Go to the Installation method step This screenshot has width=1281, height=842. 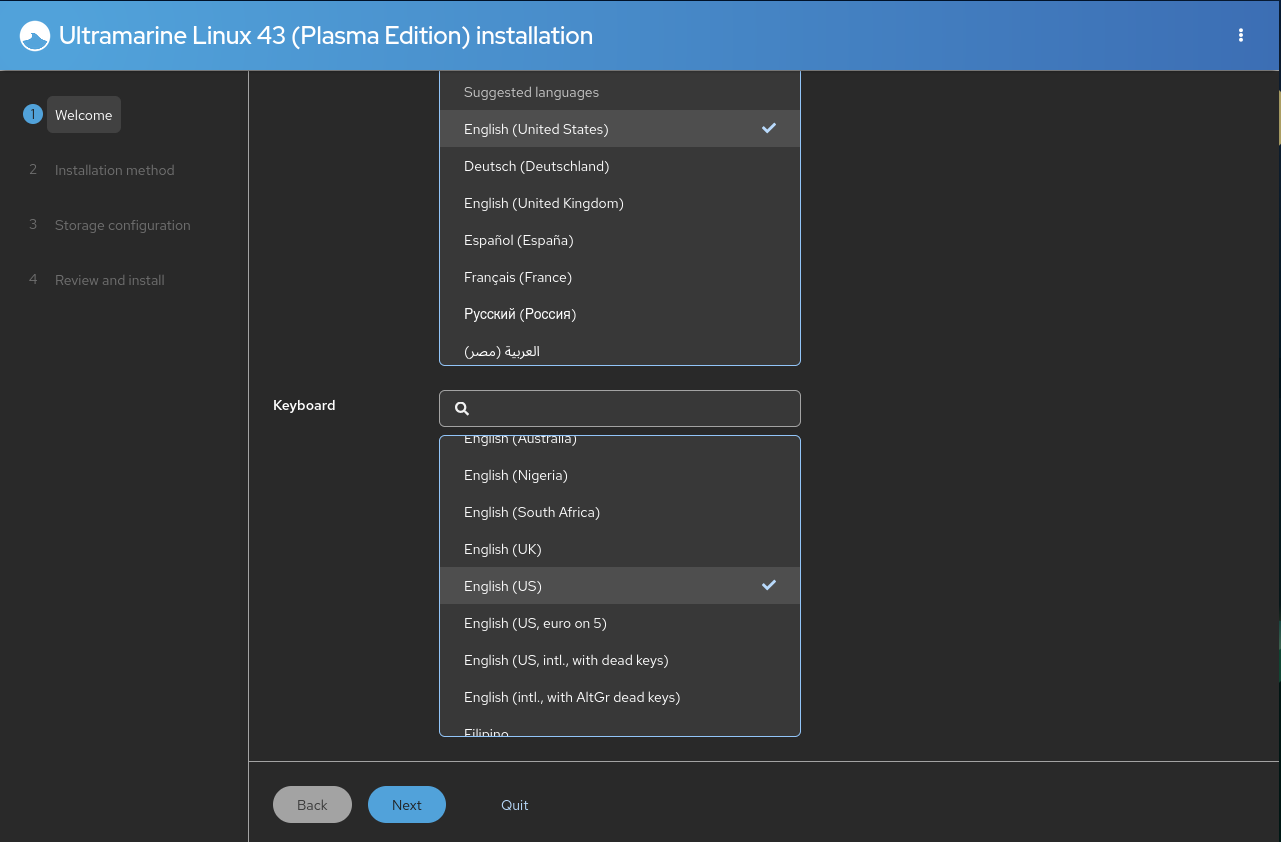tap(114, 170)
